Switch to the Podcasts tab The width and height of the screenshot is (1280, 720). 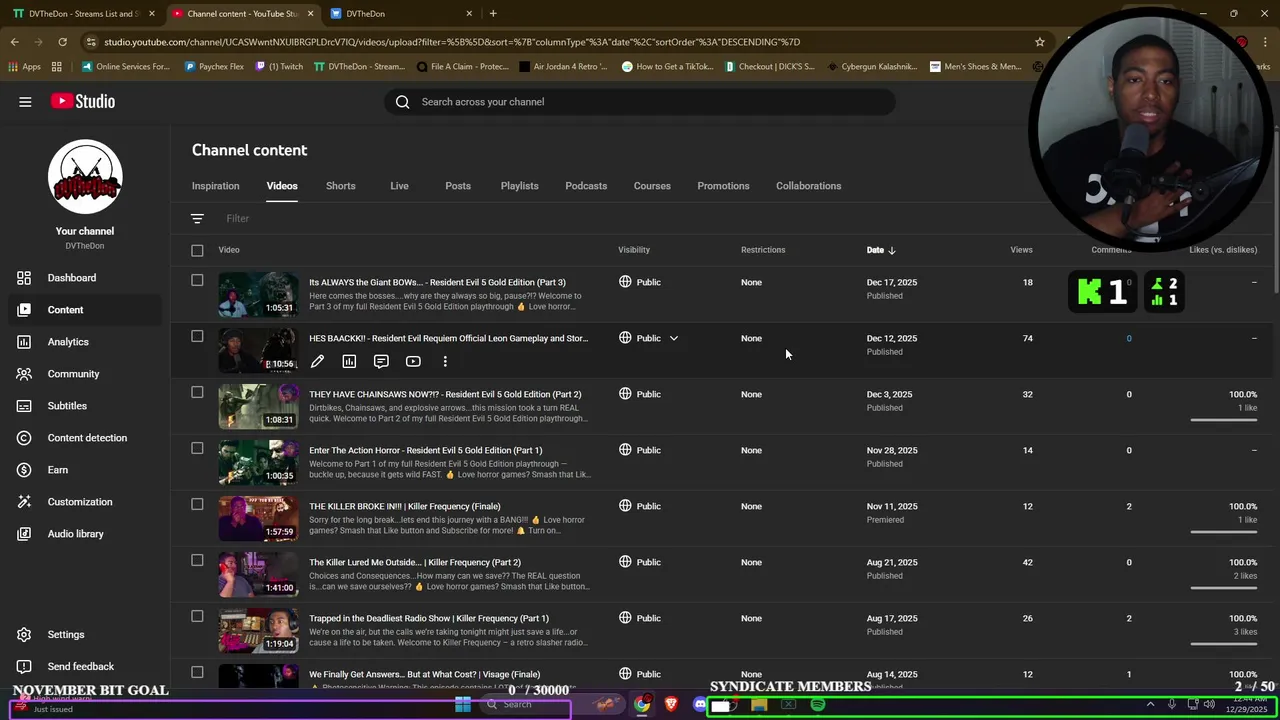coord(586,186)
